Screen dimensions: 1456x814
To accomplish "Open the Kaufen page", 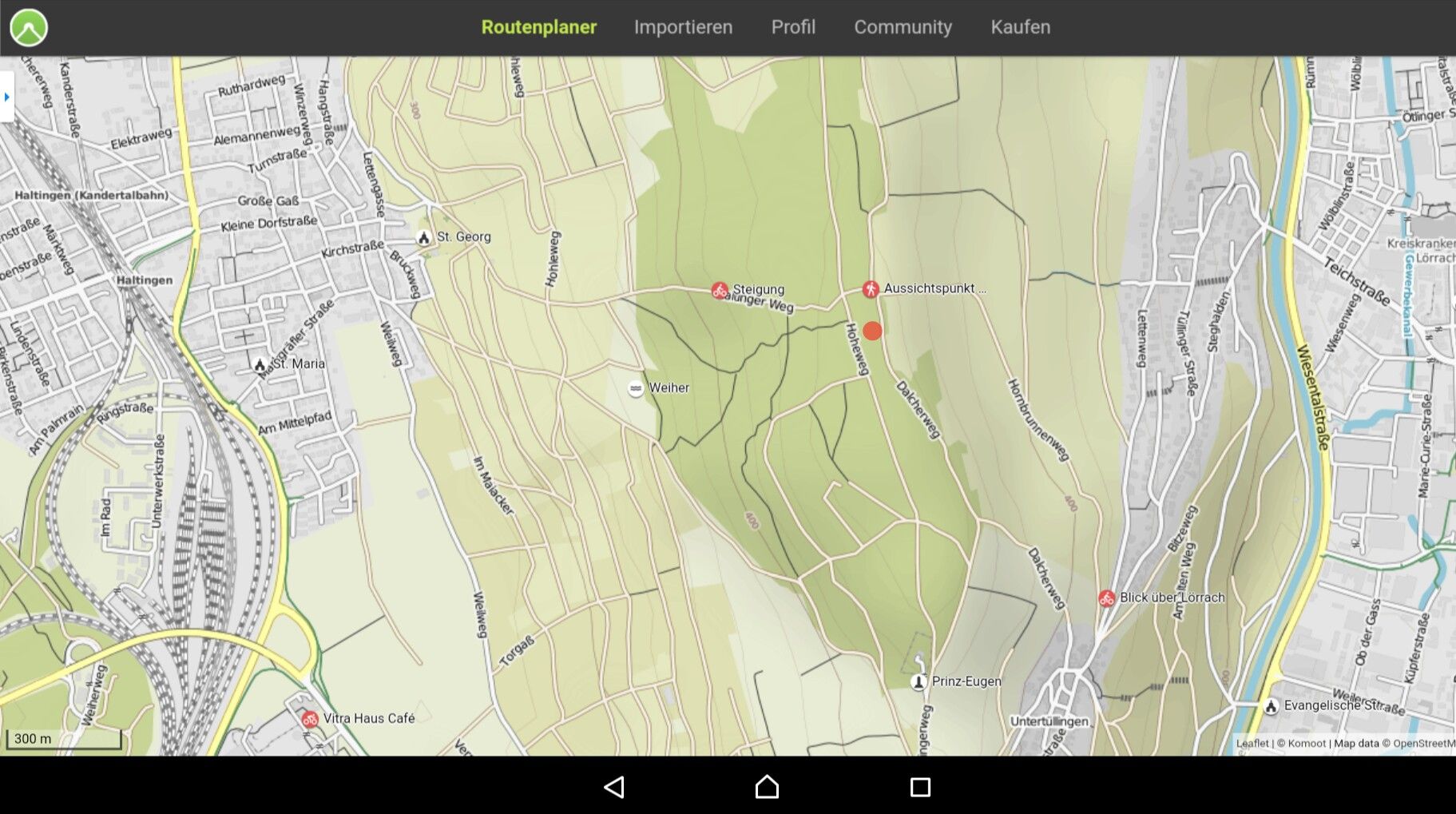I will [1020, 27].
